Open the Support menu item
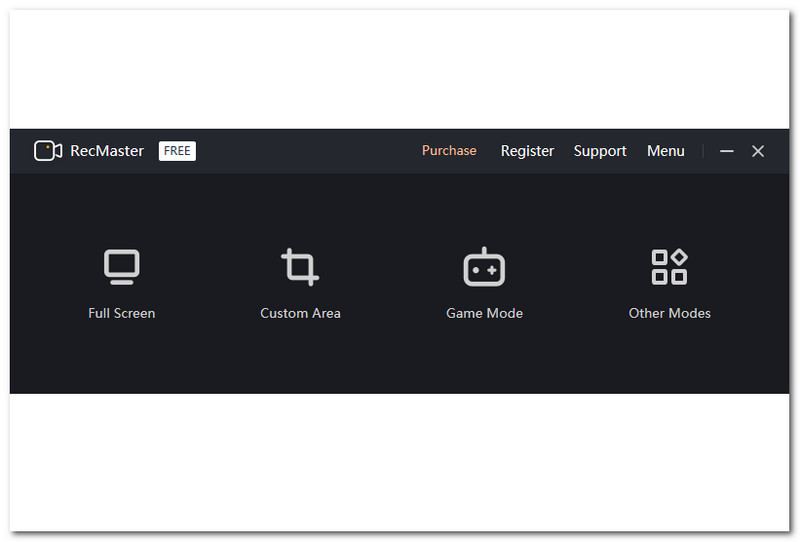800x542 pixels. (600, 151)
